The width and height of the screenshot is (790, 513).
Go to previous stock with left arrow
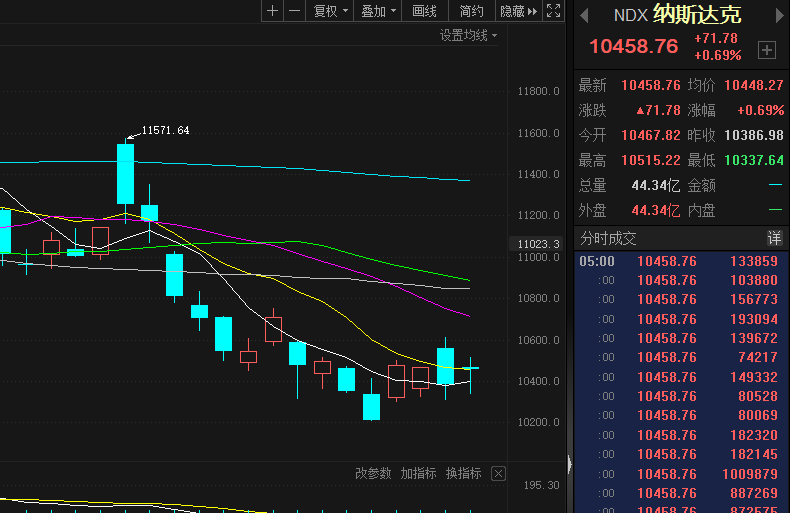click(584, 14)
